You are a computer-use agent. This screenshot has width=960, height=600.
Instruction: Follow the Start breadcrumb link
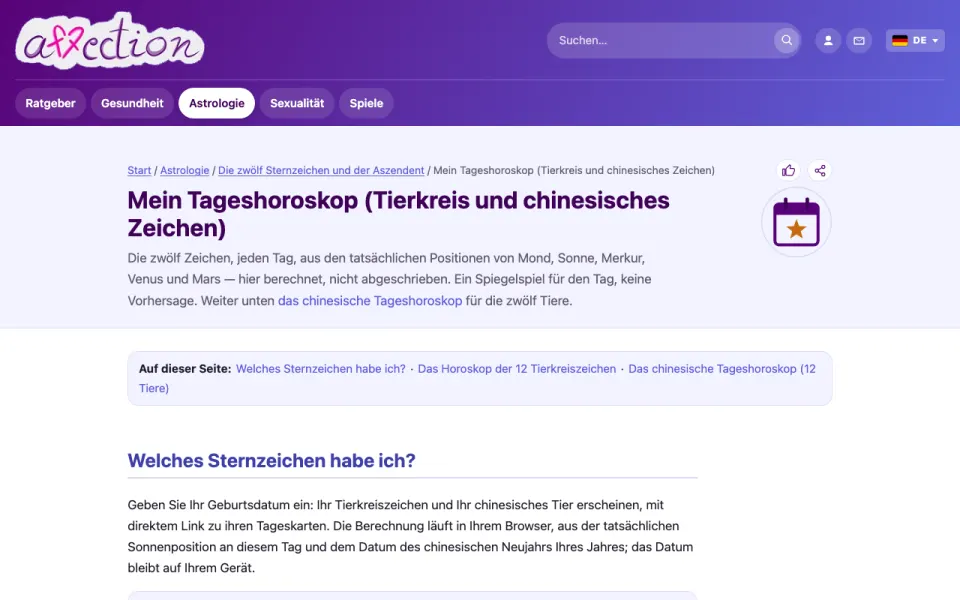(x=139, y=170)
